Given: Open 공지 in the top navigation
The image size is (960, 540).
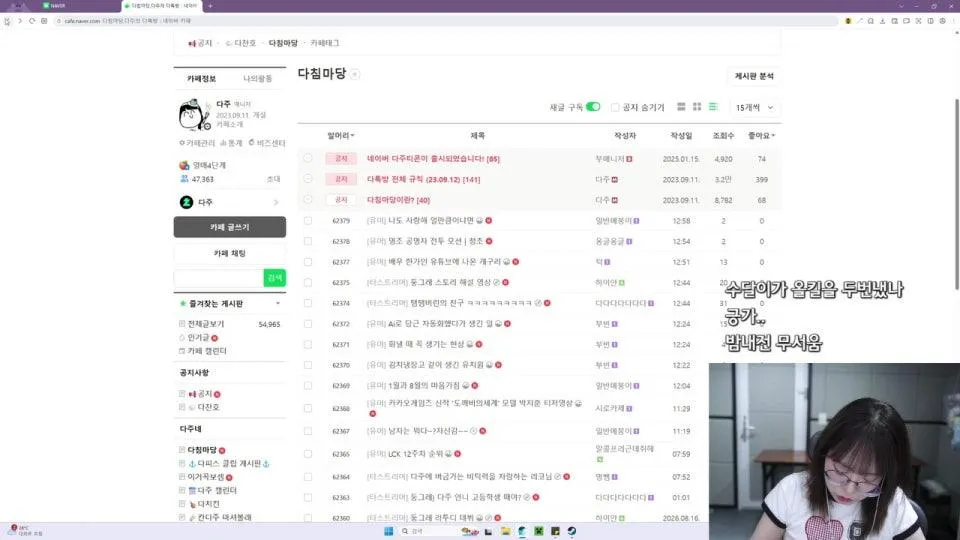Looking at the screenshot, I should 200,43.
